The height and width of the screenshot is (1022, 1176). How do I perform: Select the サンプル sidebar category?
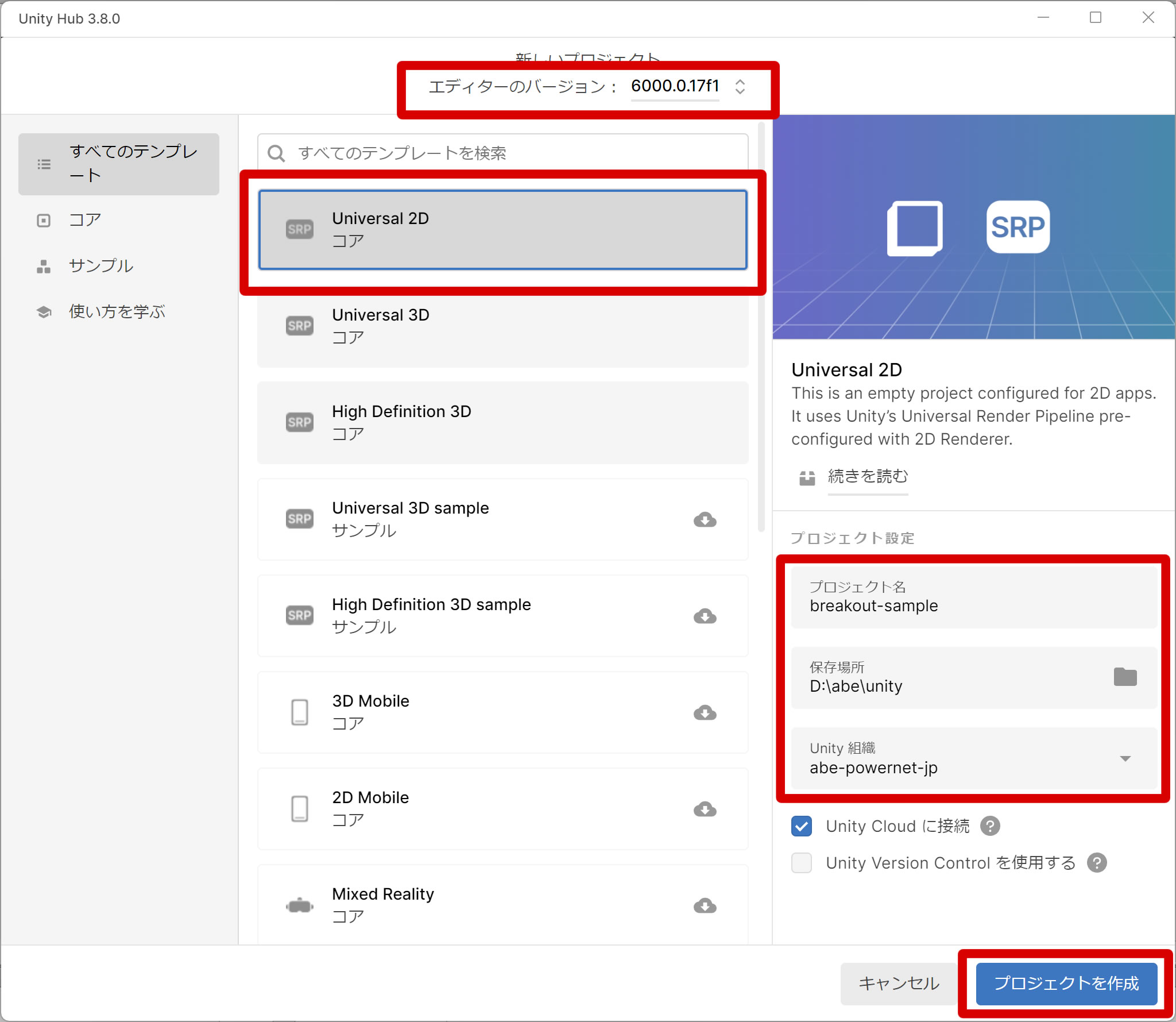coord(119,266)
